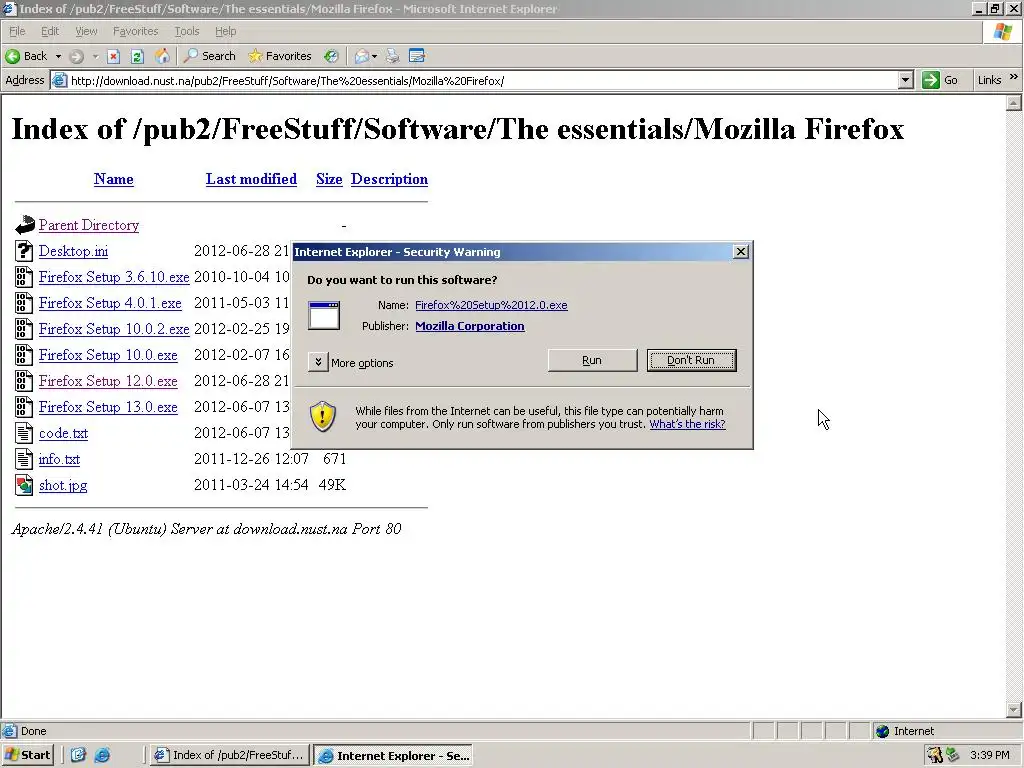1024x768 pixels.
Task: Open the Firefox%20Setup%2012.0.exe name link
Action: tap(491, 305)
